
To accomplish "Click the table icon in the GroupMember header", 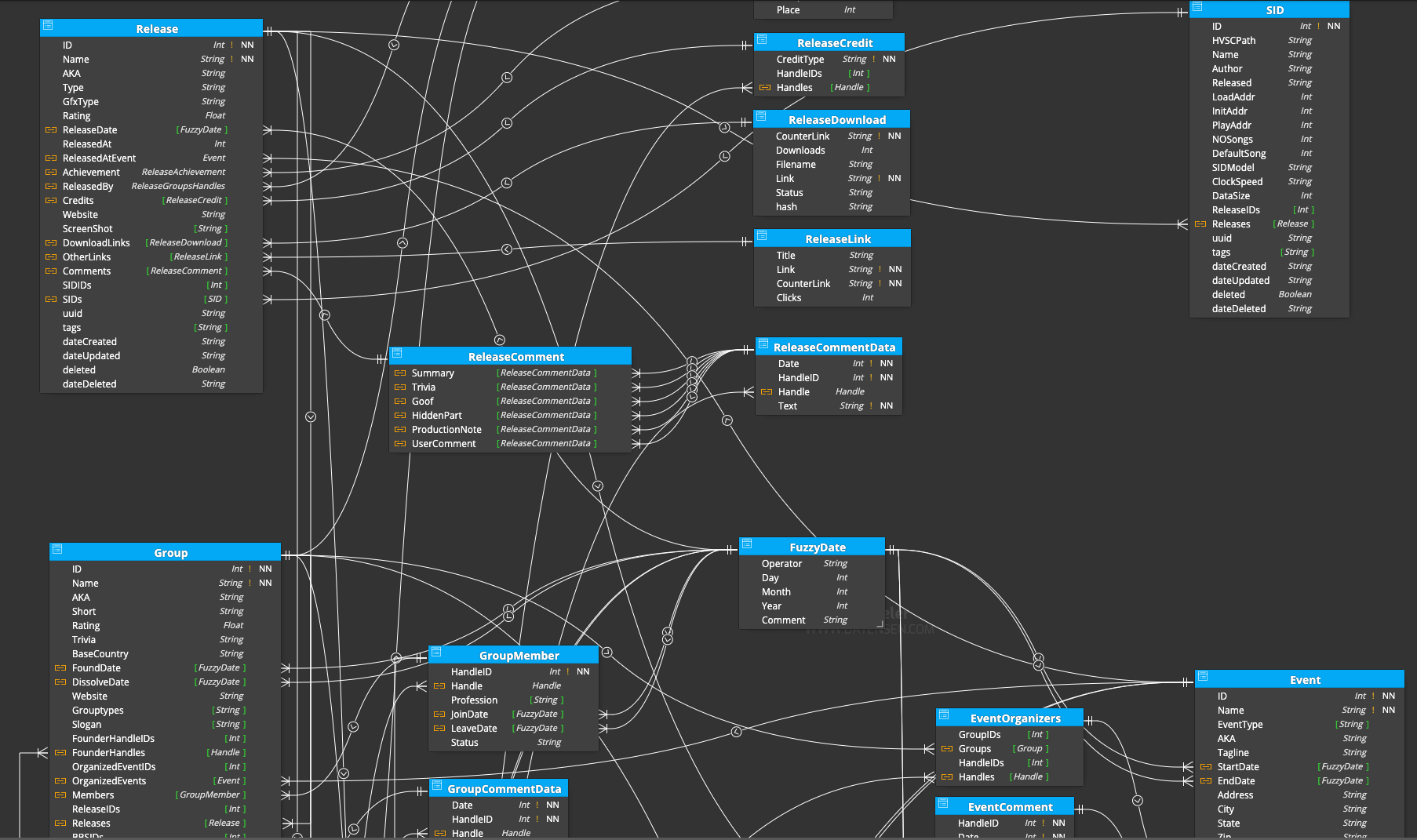I will [x=436, y=653].
